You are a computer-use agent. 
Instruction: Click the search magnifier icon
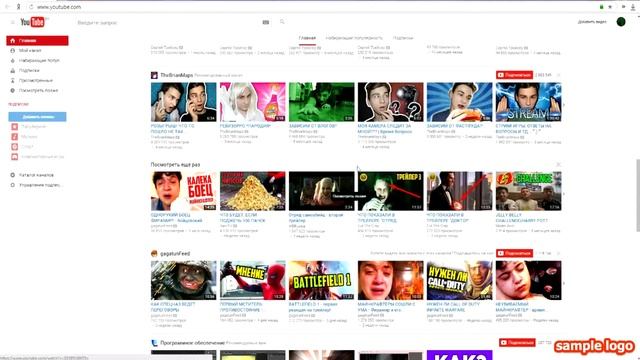(x=282, y=22)
